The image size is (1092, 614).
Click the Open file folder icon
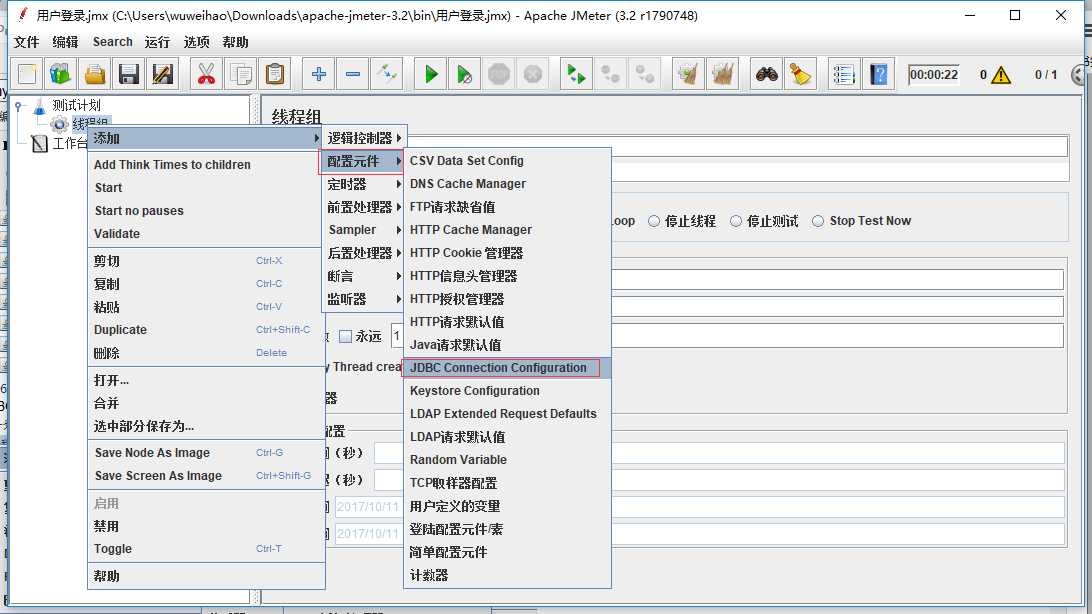click(x=95, y=74)
